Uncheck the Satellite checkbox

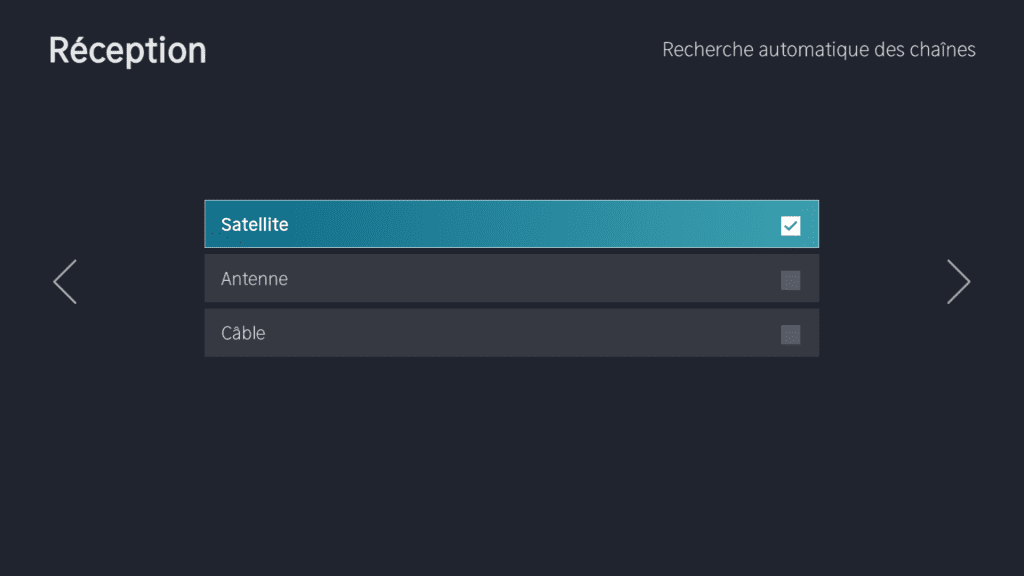(790, 226)
